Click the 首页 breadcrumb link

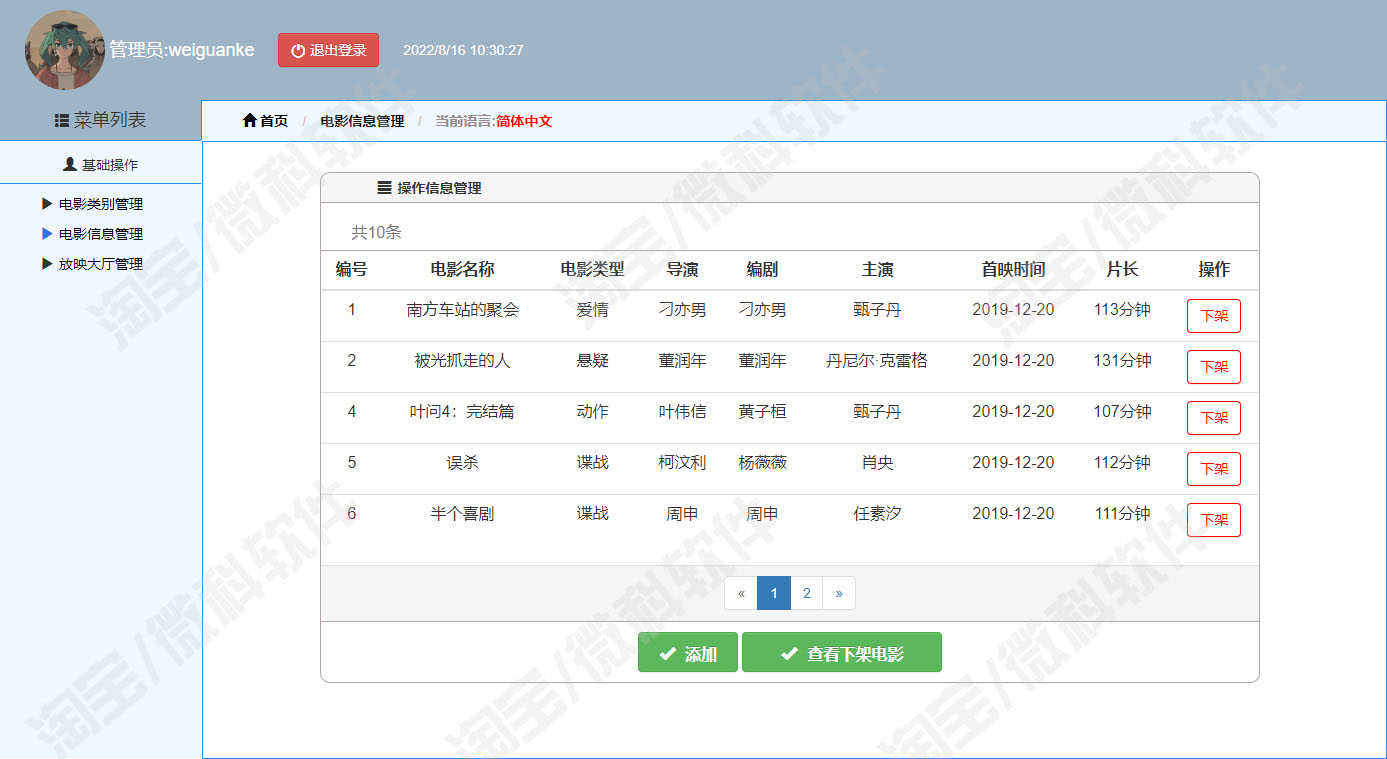coord(274,121)
